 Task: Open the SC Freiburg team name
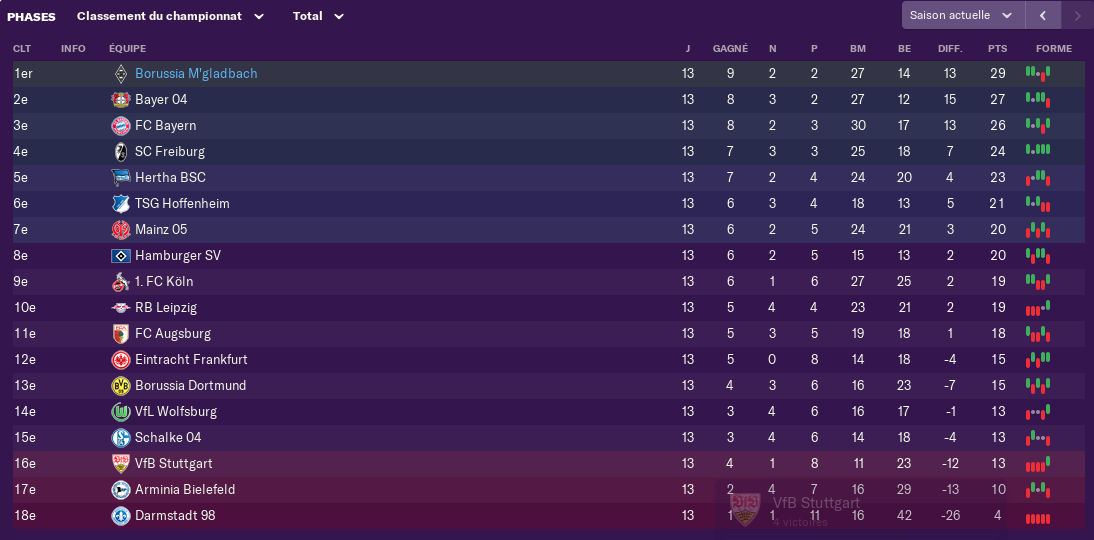[170, 151]
